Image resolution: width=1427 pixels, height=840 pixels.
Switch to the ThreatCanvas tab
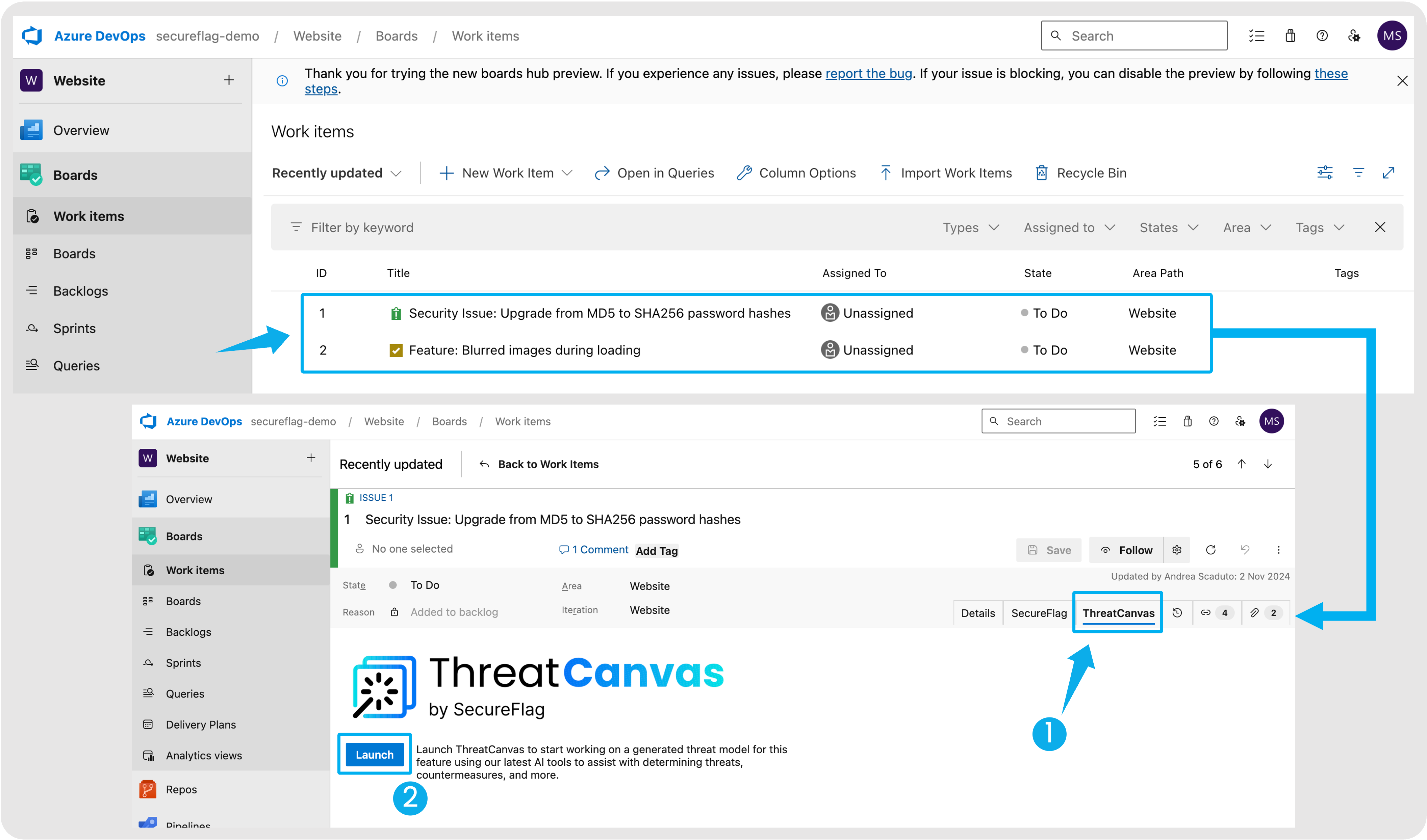(1118, 612)
